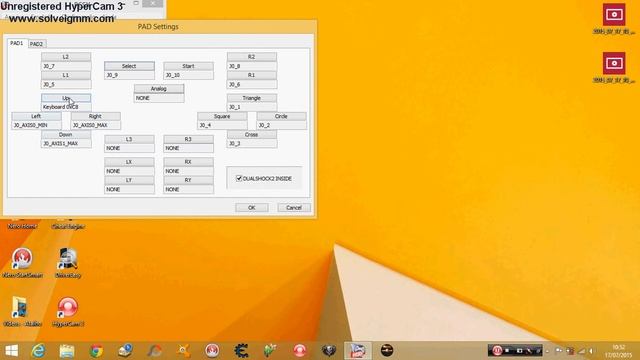Open the DriverEasy desktop shortcut
Screen dimensions: 640x360
[68, 263]
